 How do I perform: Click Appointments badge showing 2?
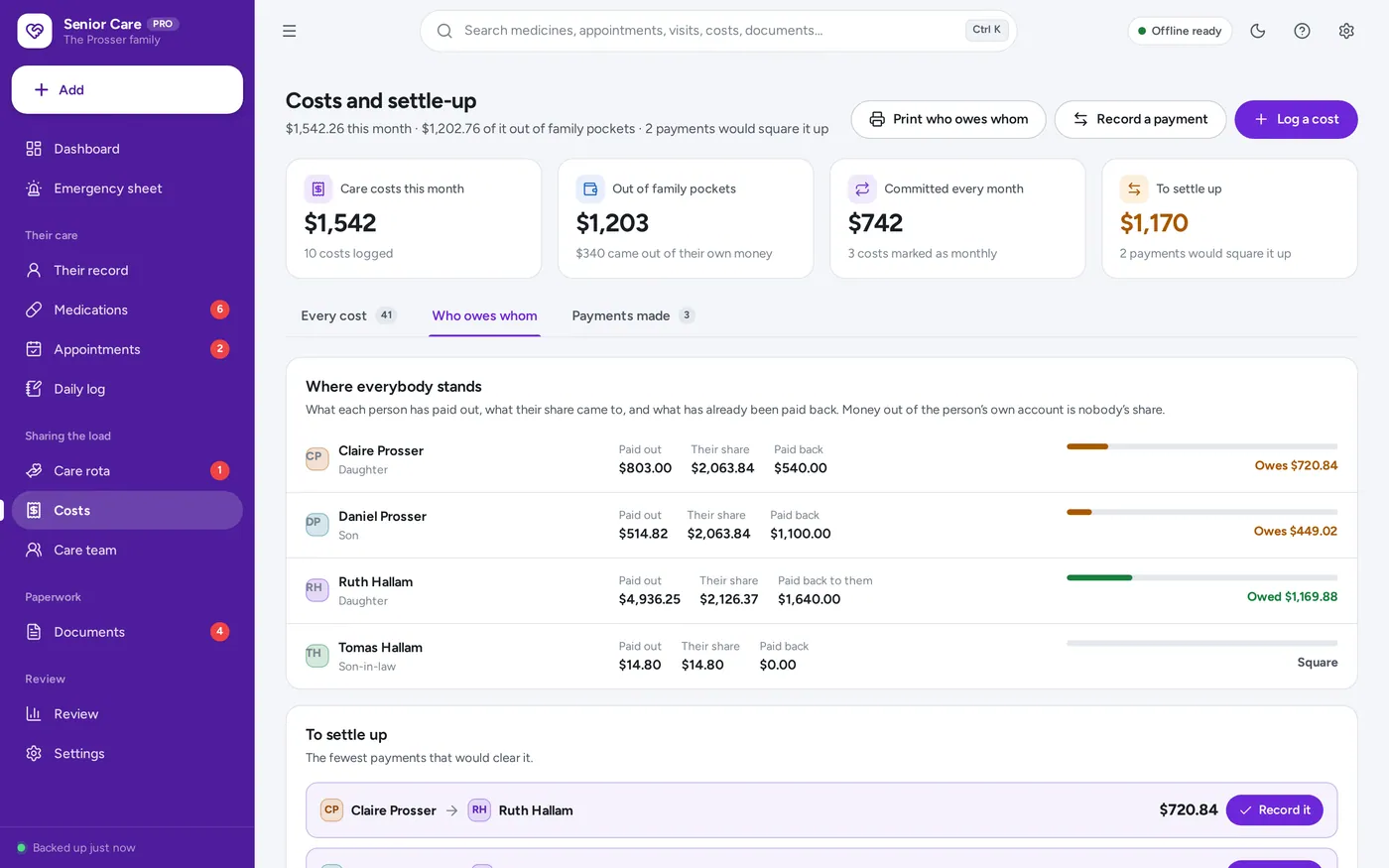pos(220,349)
